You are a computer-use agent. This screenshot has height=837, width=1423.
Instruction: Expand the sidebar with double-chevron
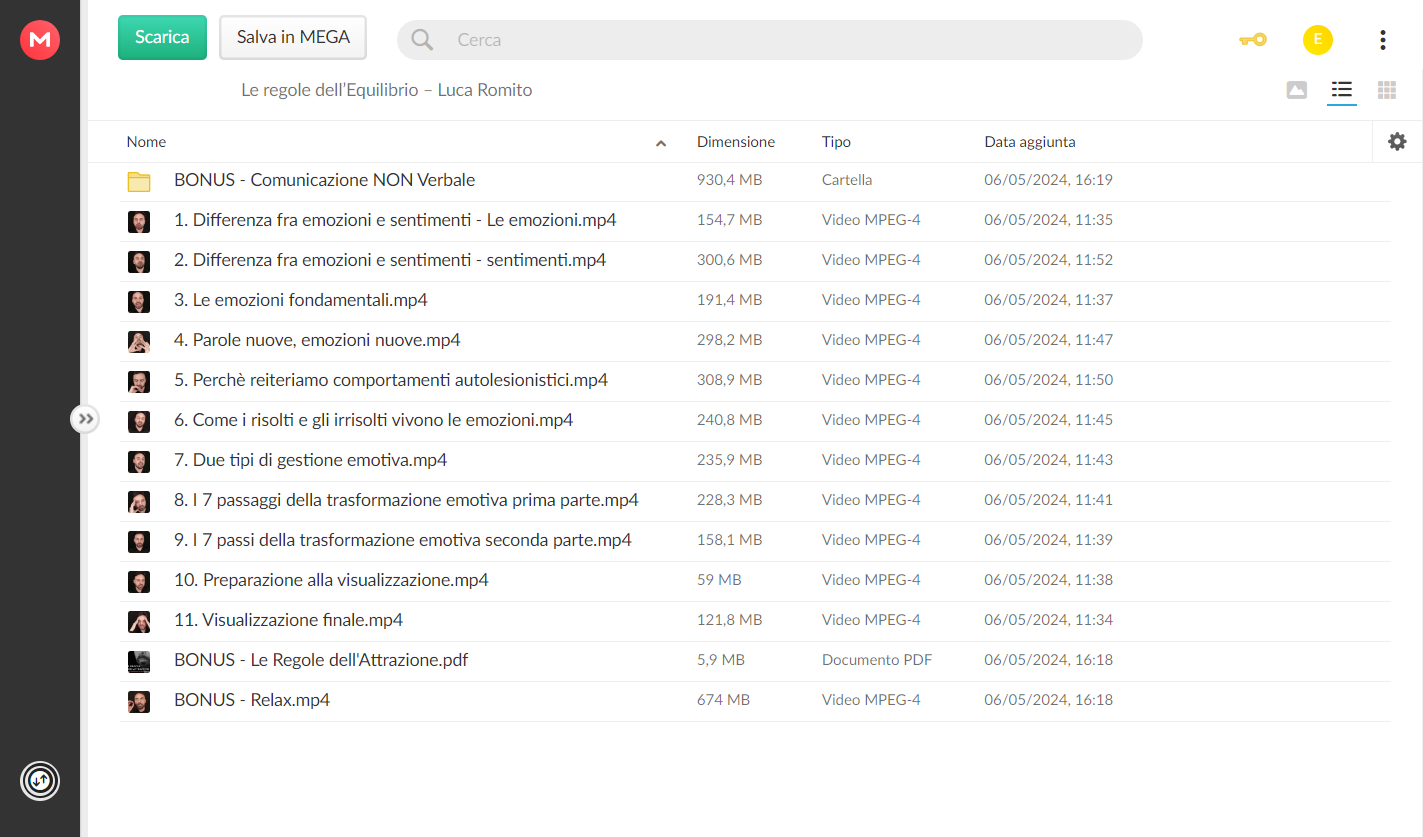click(86, 419)
